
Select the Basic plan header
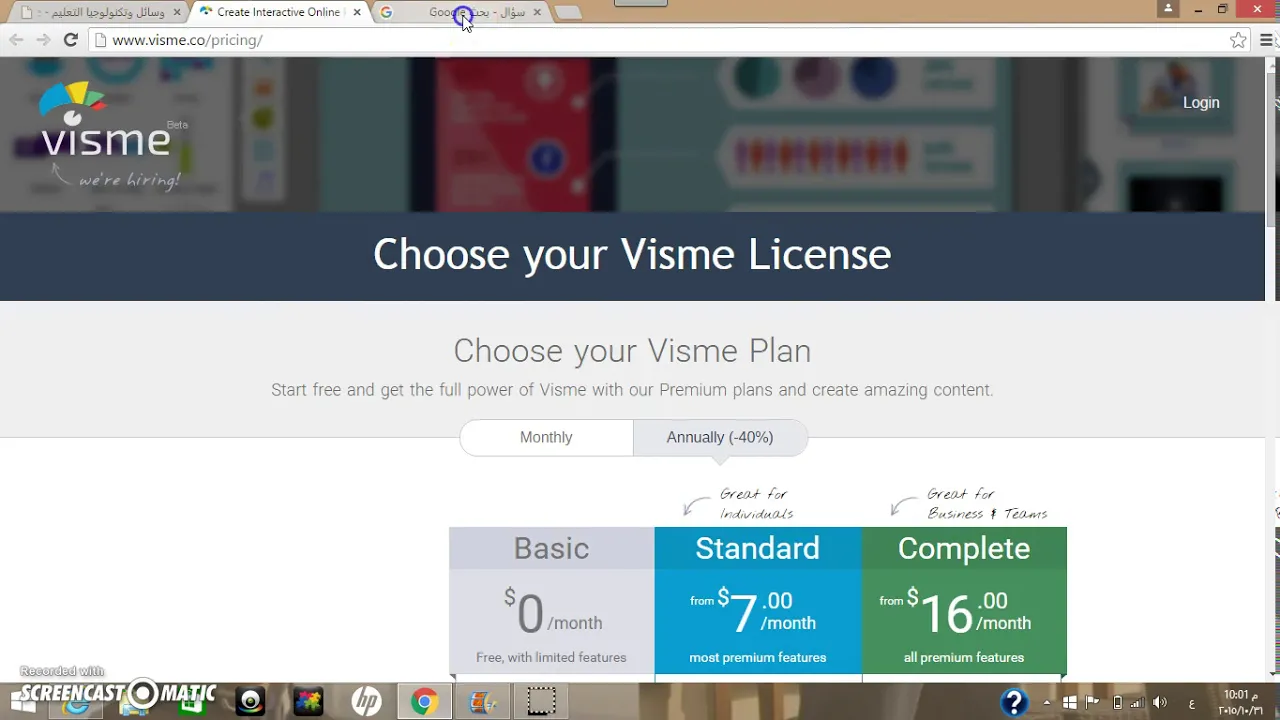[551, 548]
